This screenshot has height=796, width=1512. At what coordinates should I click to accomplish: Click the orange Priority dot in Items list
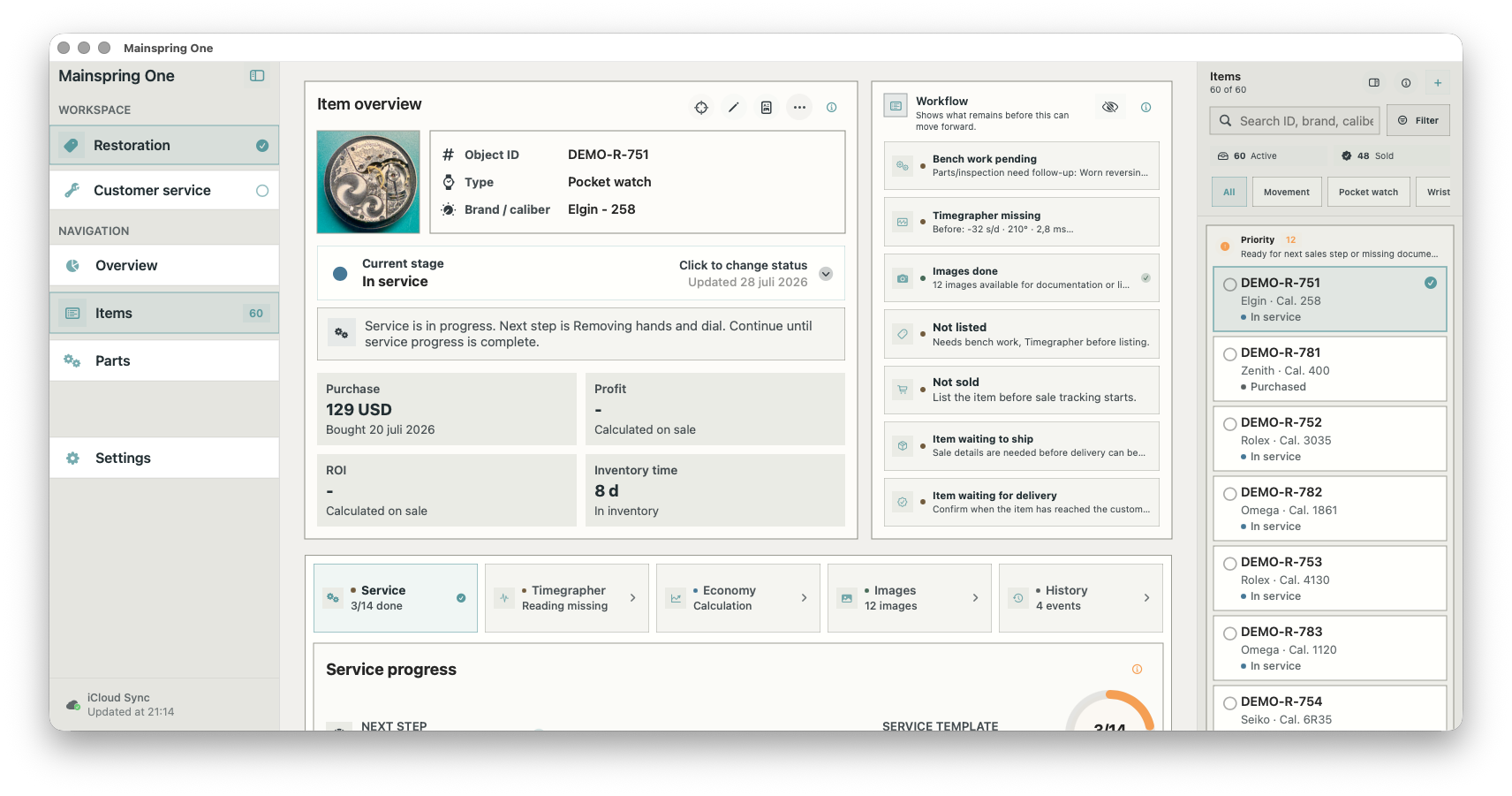1225,246
